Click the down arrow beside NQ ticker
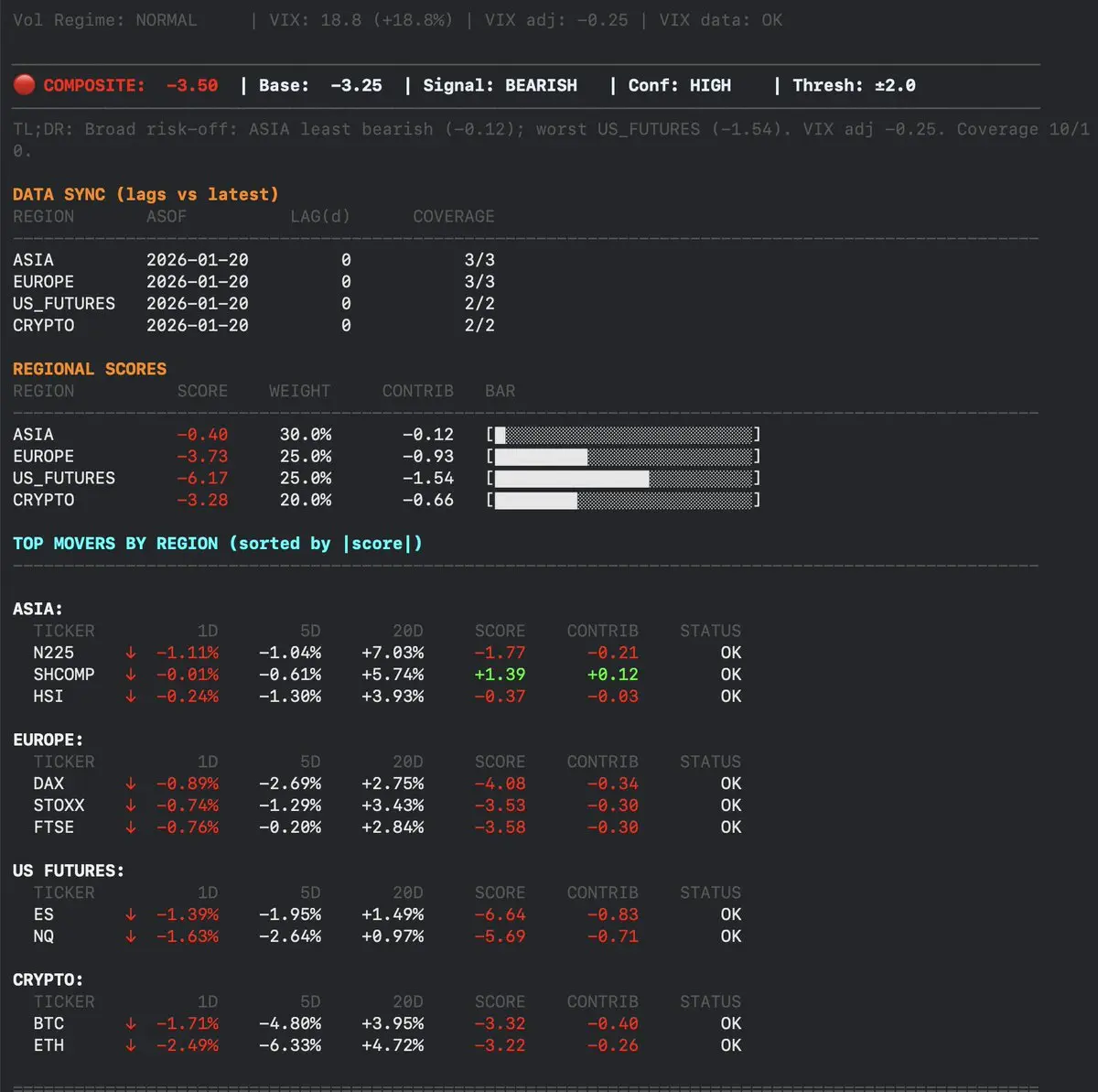 pyautogui.click(x=131, y=936)
